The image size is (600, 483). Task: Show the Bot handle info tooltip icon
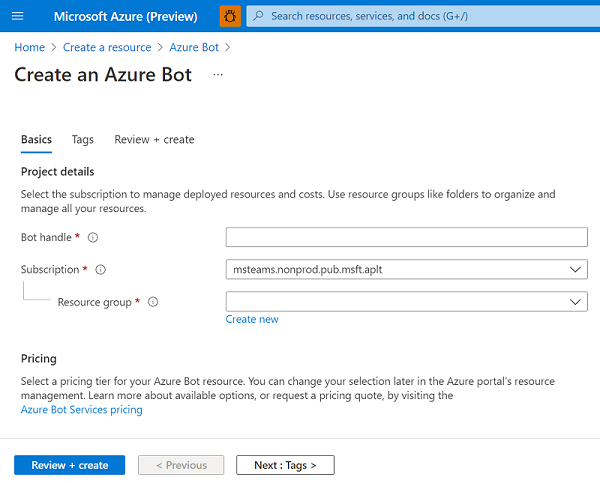(x=93, y=238)
